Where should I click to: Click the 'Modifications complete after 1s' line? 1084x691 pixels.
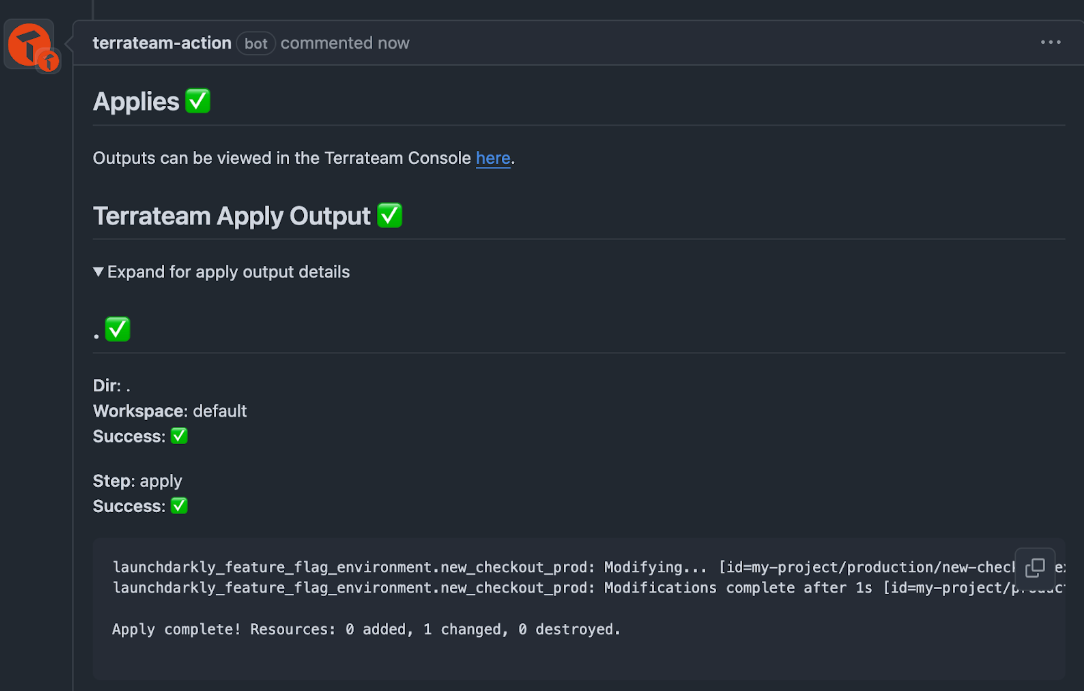tap(588, 588)
